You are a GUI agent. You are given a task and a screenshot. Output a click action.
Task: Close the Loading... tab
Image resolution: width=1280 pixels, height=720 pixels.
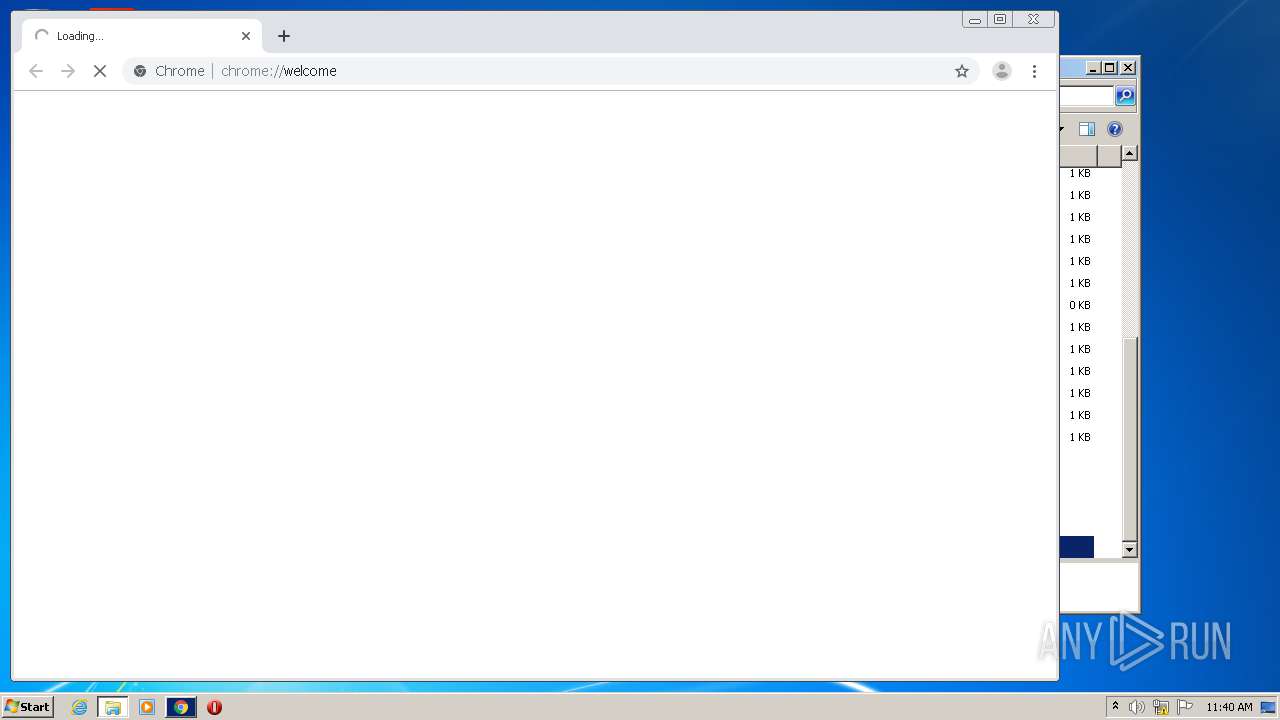[246, 36]
